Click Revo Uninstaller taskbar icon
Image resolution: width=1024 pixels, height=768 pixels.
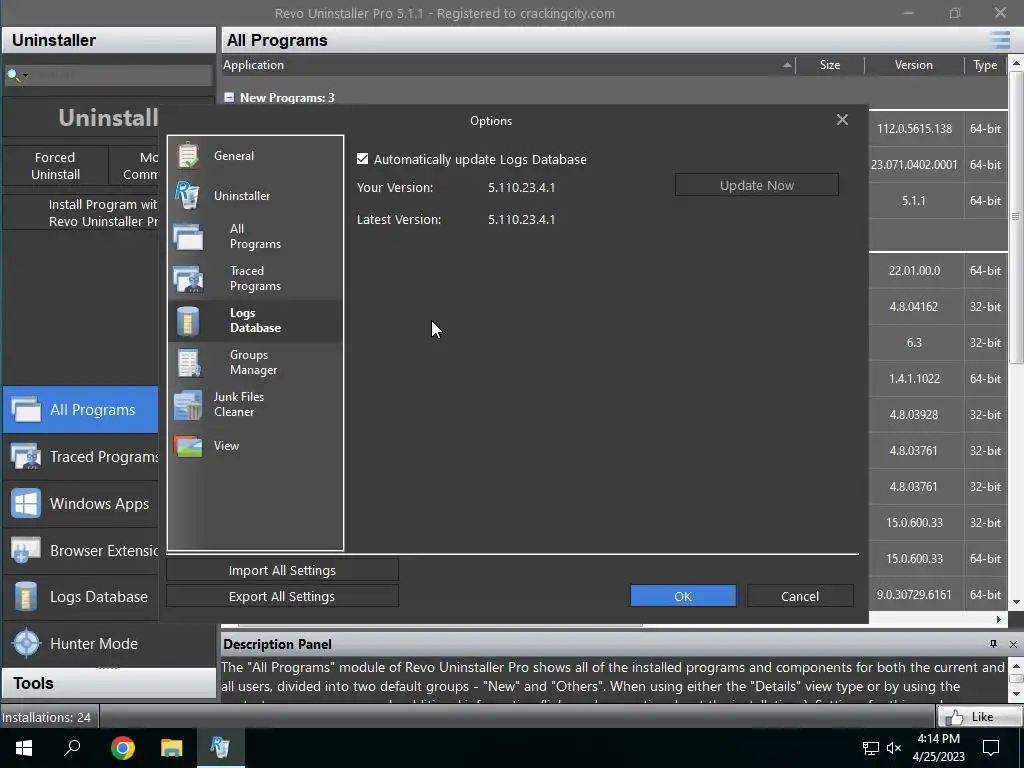click(x=220, y=748)
